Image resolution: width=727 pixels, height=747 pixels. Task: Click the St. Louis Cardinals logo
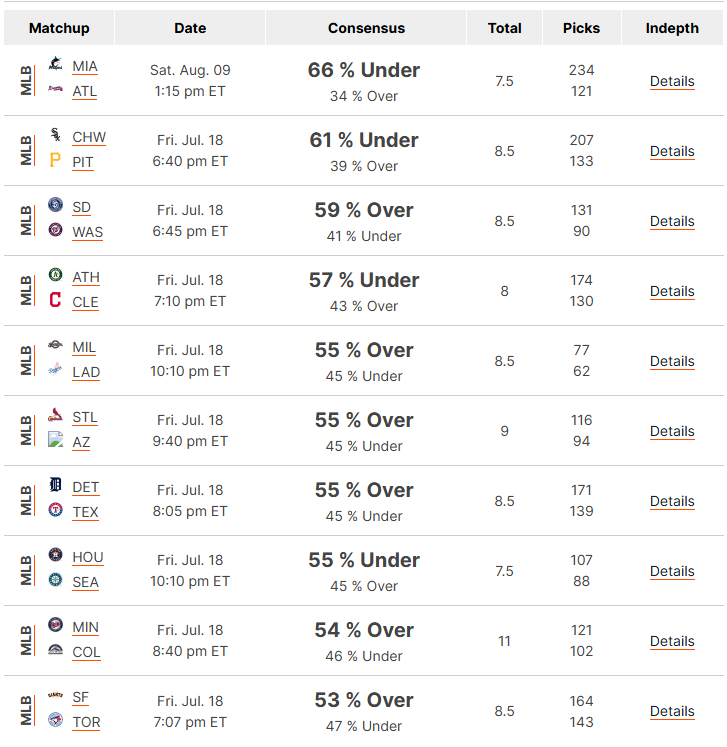click(x=55, y=414)
